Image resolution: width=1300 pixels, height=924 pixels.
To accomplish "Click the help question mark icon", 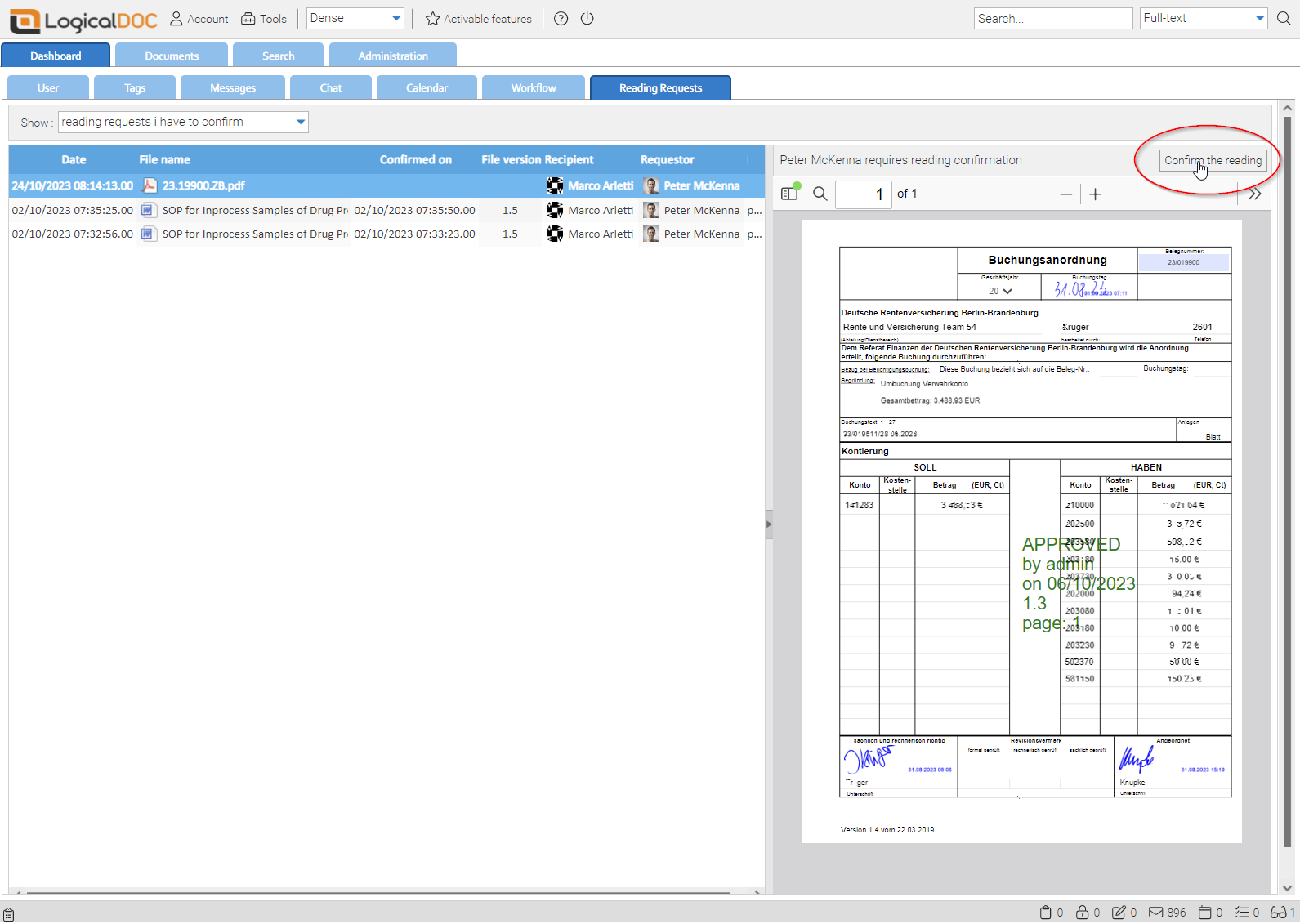I will [561, 19].
